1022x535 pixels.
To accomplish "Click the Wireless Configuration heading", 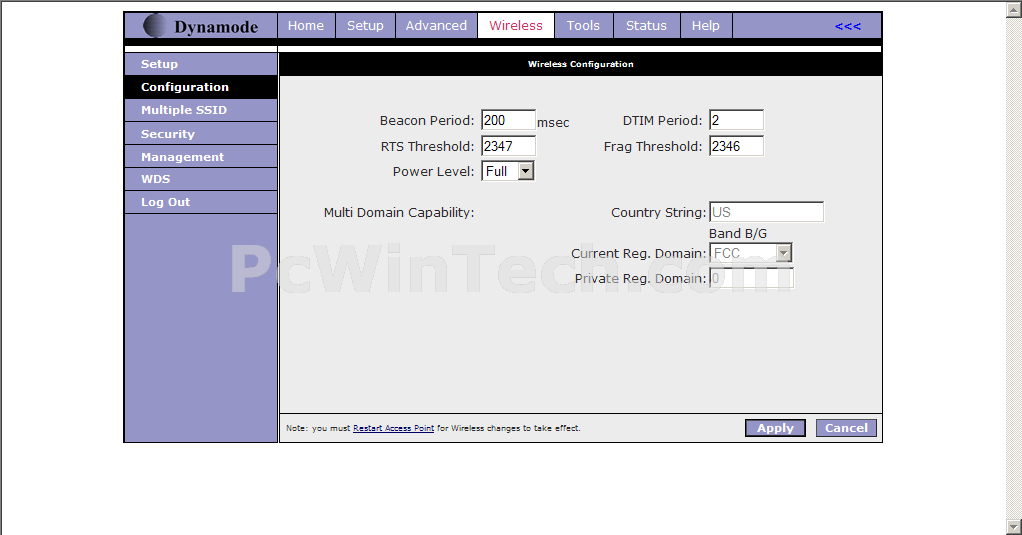I will pyautogui.click(x=580, y=64).
